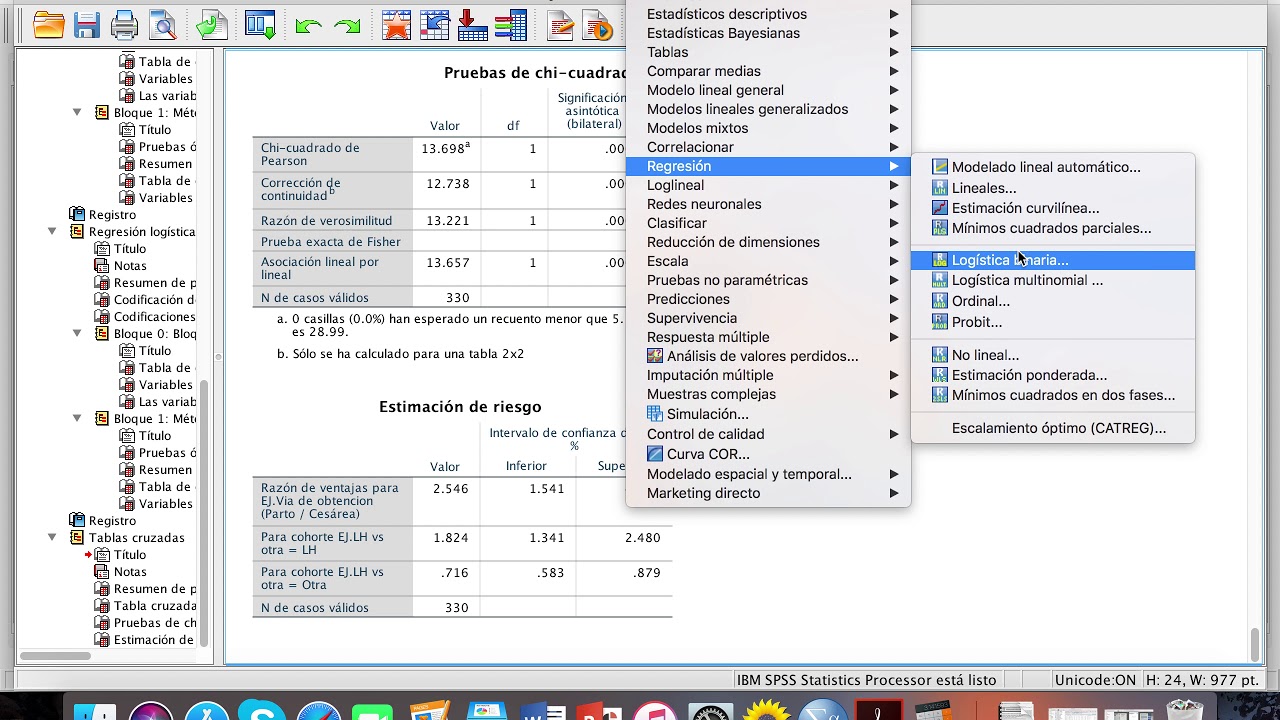Select Codificación d outline item

tap(154, 300)
